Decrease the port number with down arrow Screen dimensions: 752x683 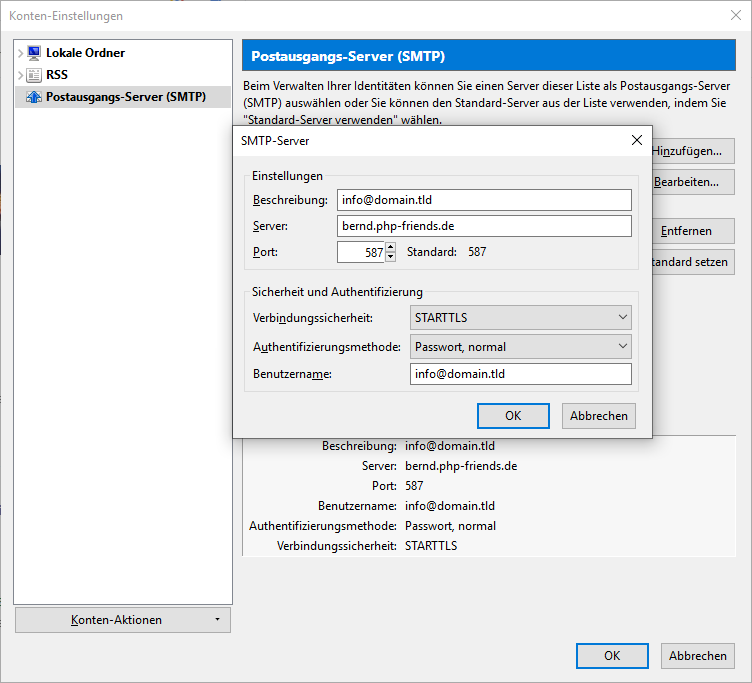391,257
